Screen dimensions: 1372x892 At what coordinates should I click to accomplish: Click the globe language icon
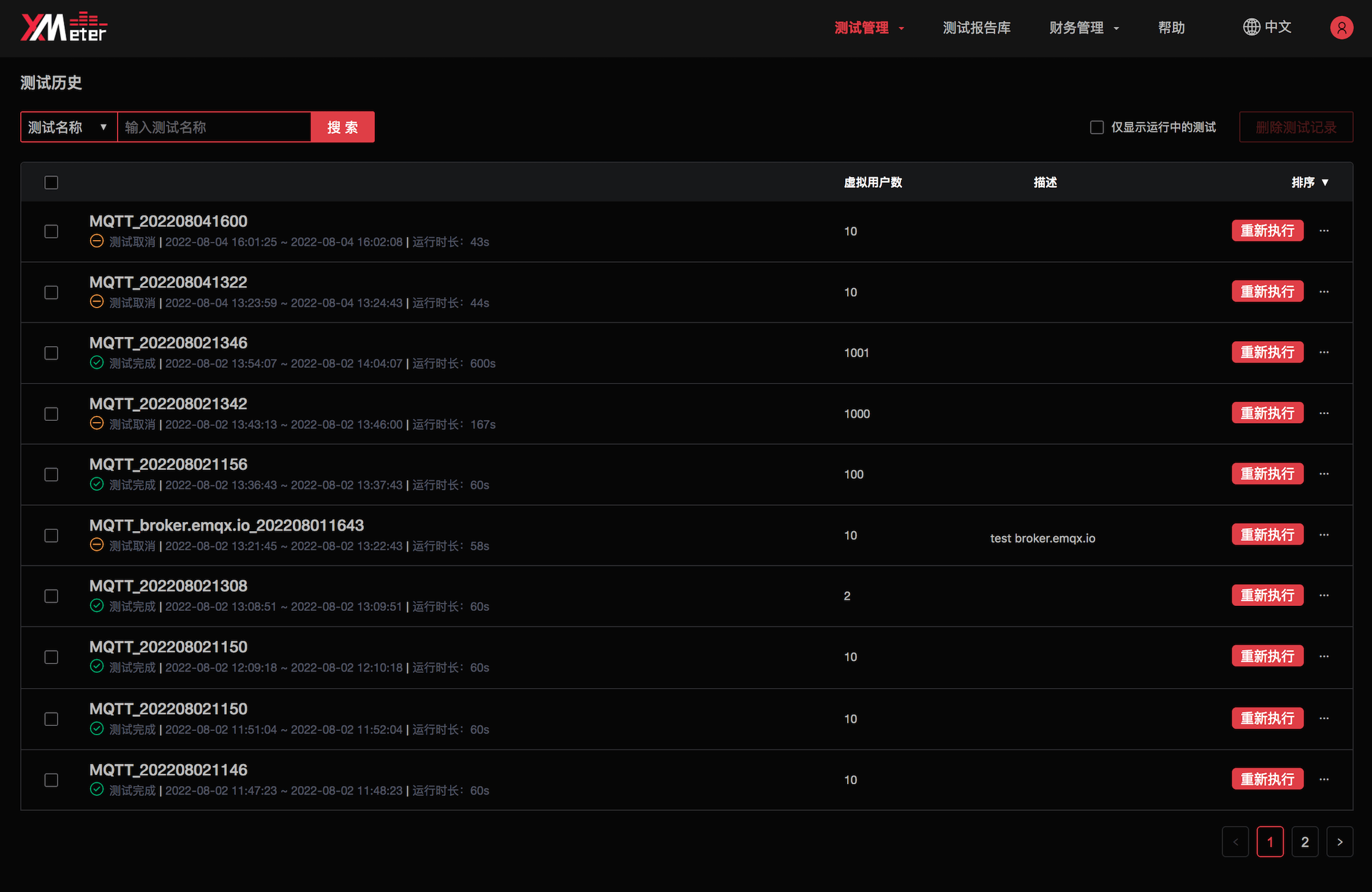(1251, 27)
